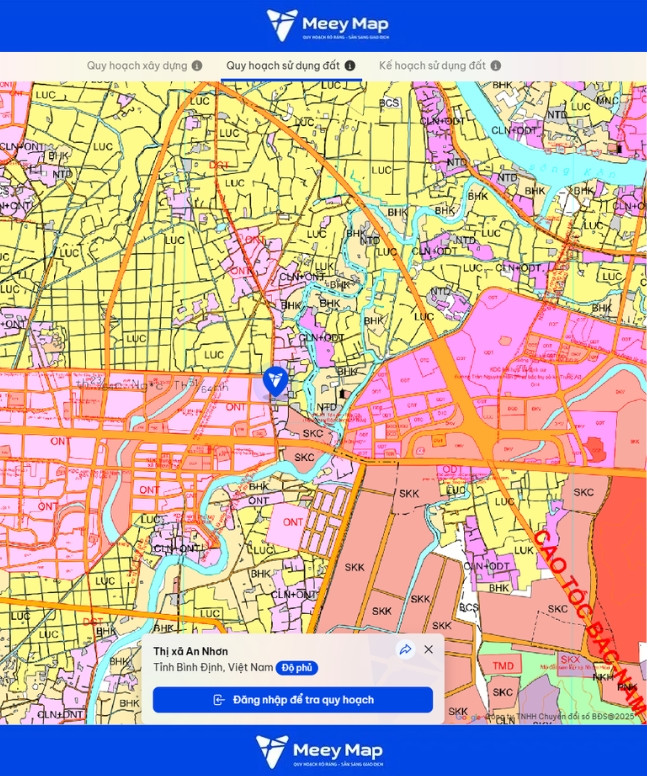Select the Quy hoạch sử dụng đất tab
The width and height of the screenshot is (647, 776).
click(x=282, y=66)
